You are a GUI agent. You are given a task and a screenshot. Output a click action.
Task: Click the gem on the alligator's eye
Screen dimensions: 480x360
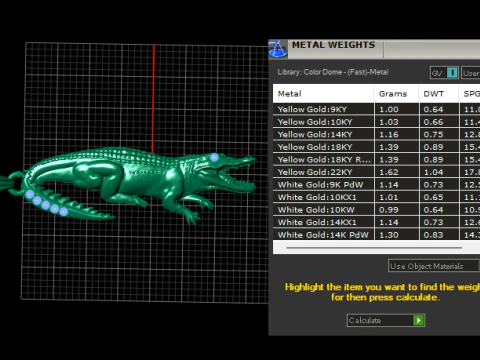pos(214,158)
